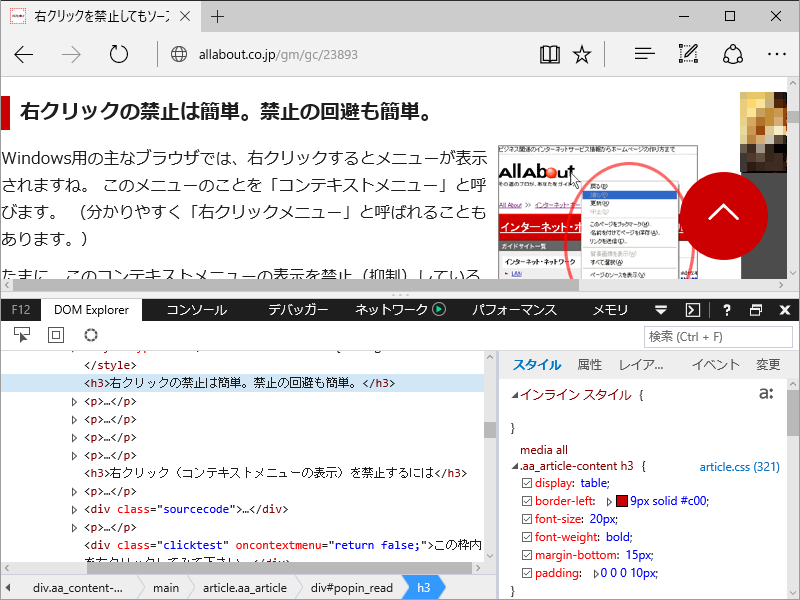Select the レイア... layout pane tab
The width and height of the screenshot is (800, 600).
[x=640, y=365]
